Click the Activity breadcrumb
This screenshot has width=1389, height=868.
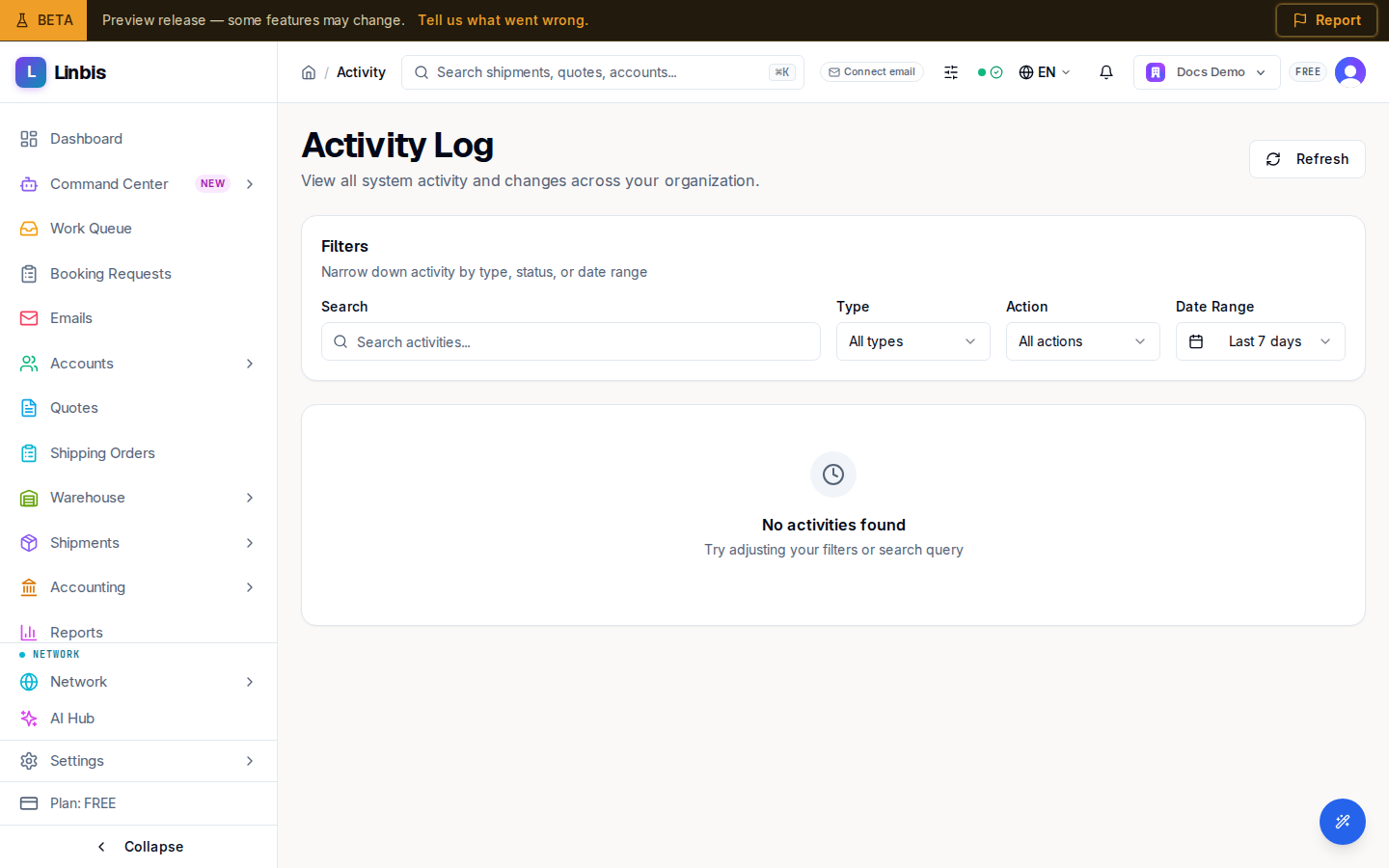tap(361, 72)
